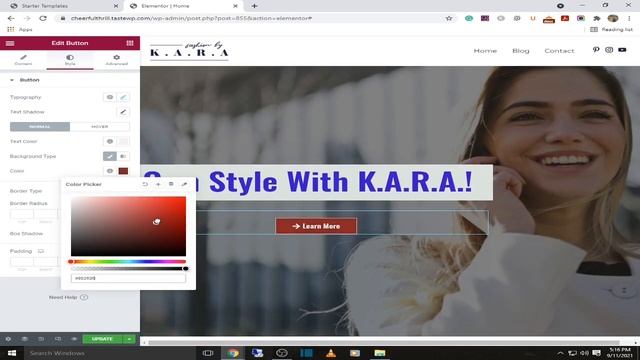
Task: Reset color in the Color Picker
Action: (145, 184)
